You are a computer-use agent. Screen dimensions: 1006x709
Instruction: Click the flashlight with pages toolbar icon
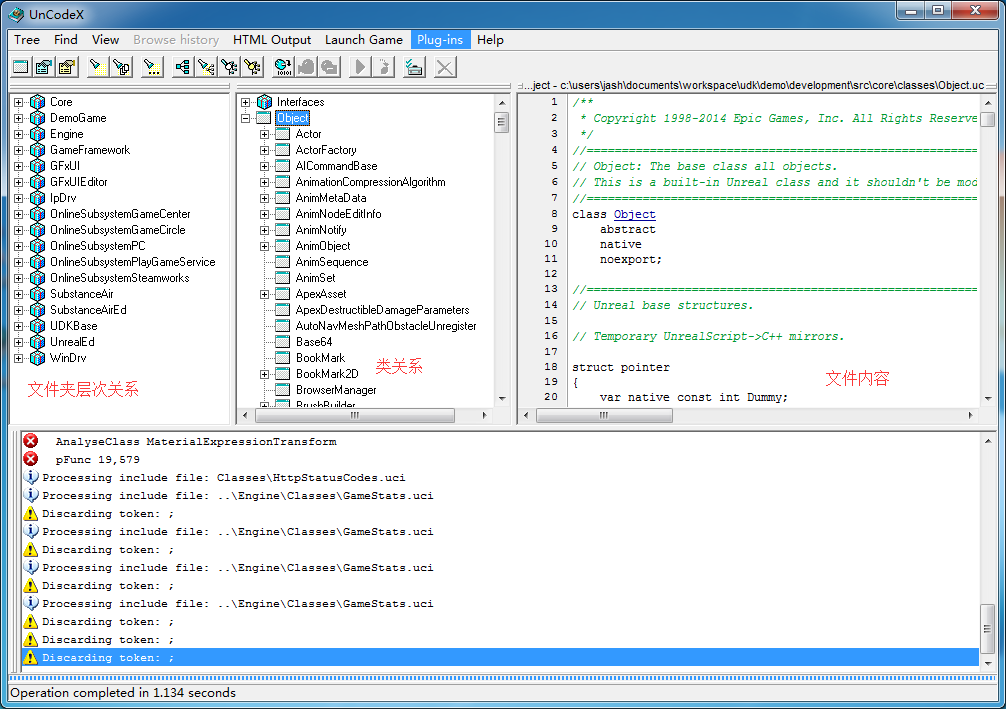click(x=122, y=67)
